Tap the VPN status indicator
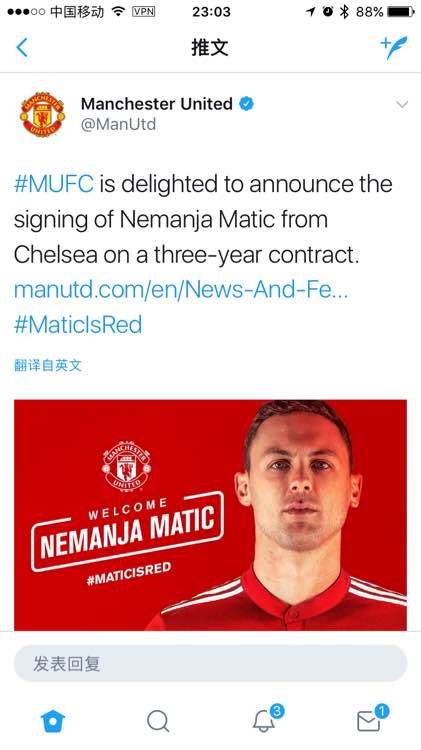This screenshot has width=421, height=750. [x=143, y=11]
